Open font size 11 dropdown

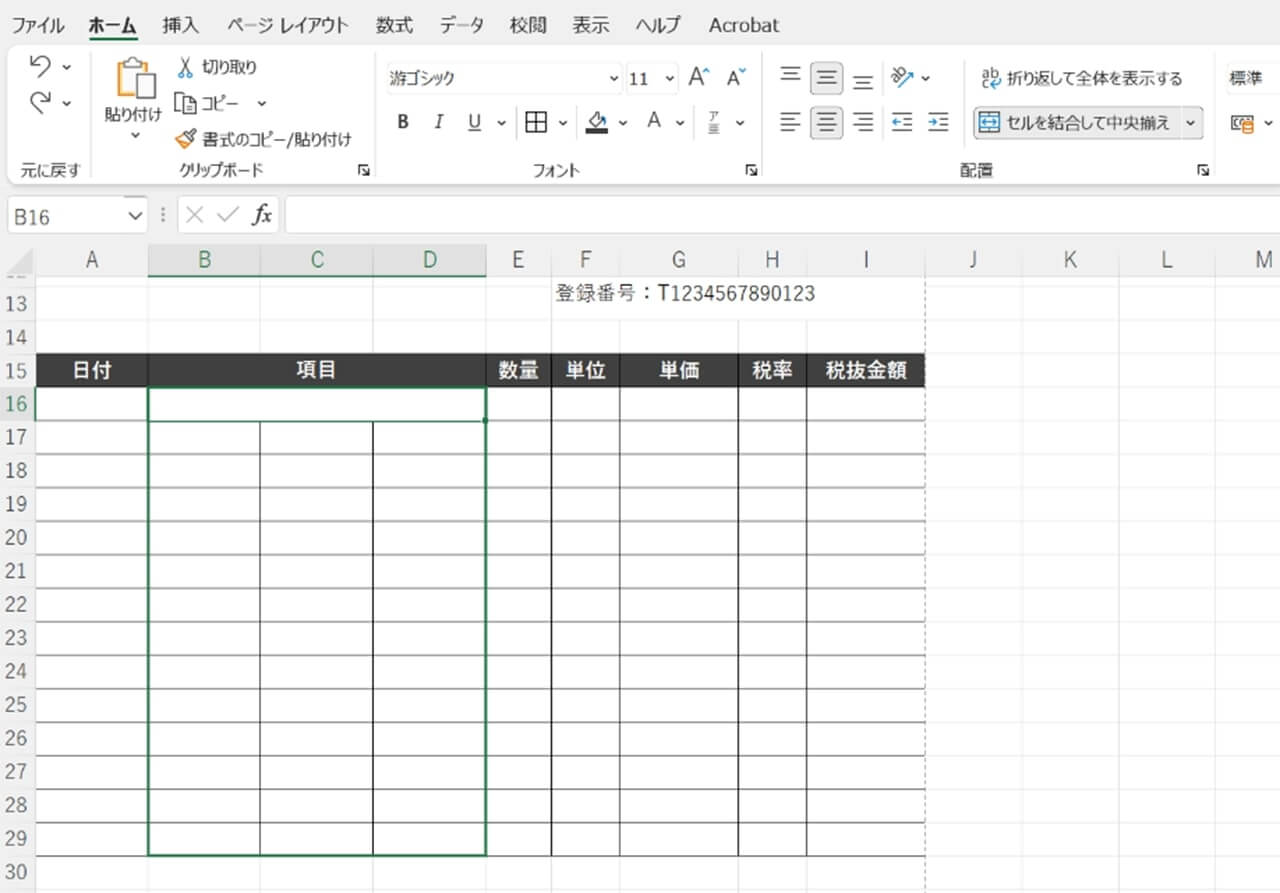669,79
